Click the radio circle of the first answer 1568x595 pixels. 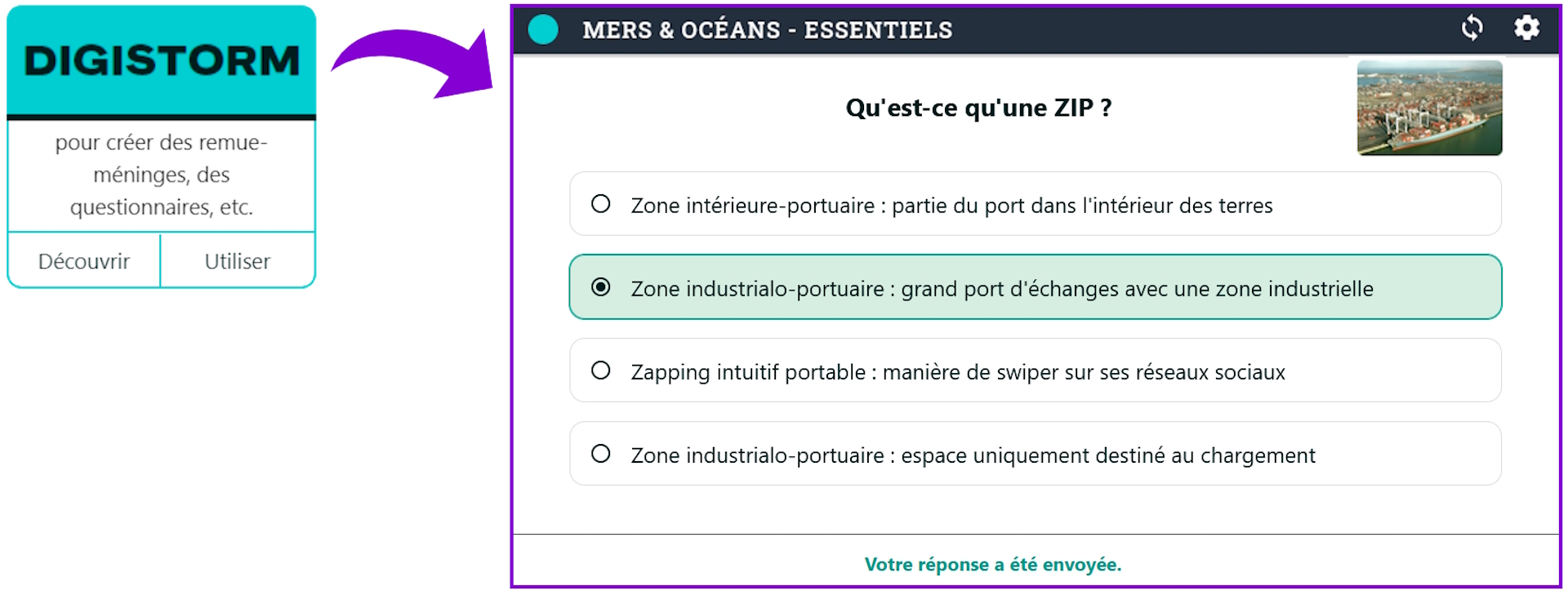(601, 204)
